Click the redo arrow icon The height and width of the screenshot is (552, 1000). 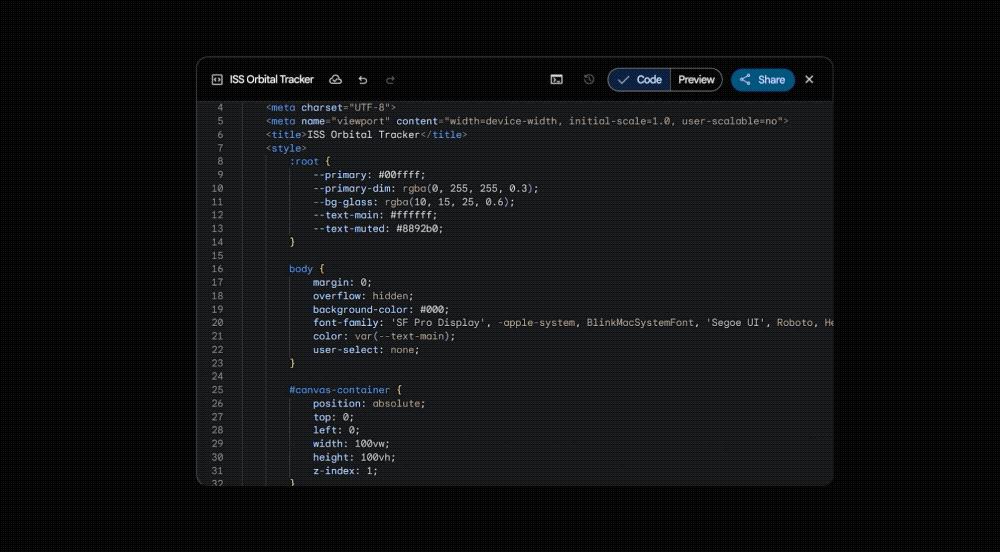point(391,80)
